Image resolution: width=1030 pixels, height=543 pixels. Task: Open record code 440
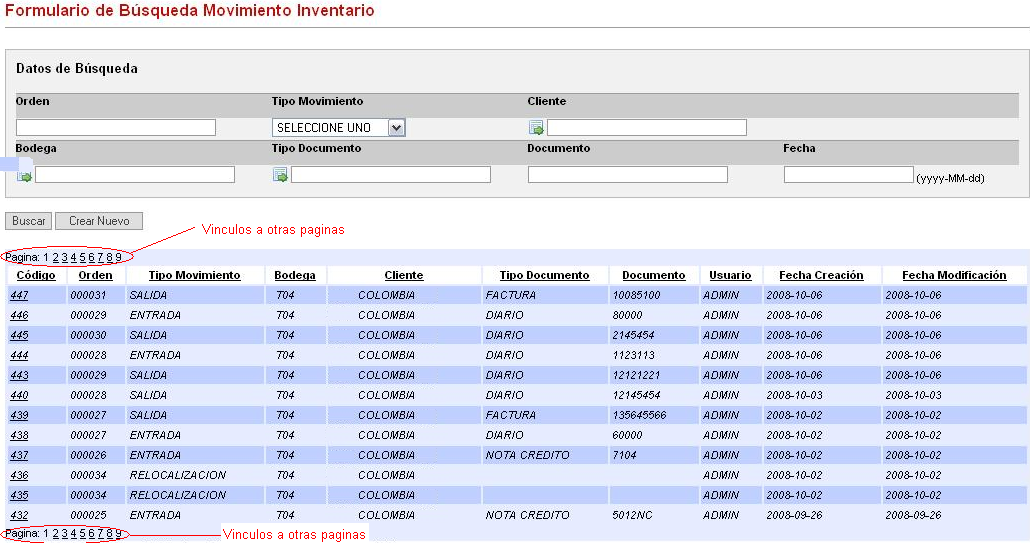19,396
